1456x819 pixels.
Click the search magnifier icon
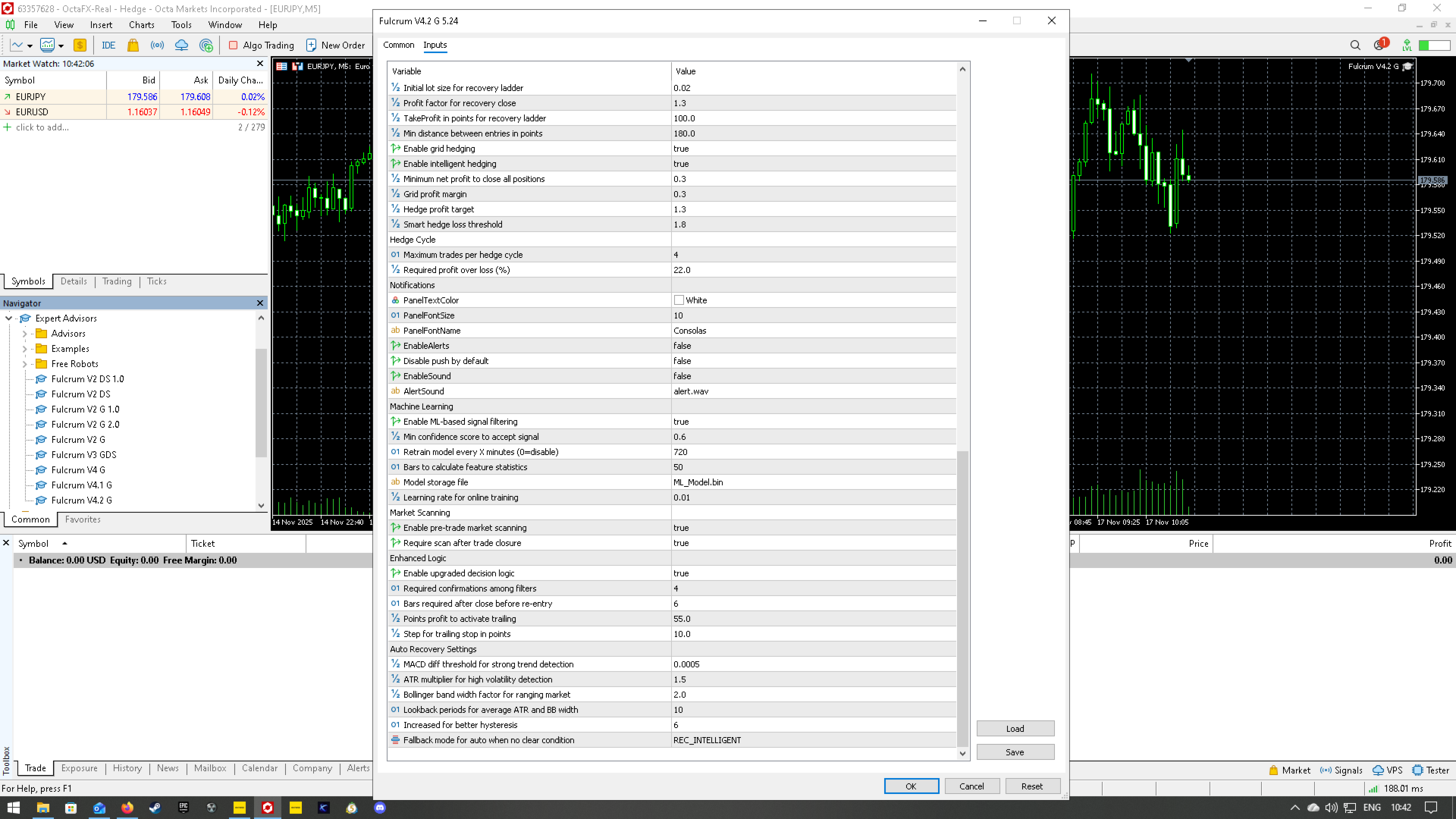point(1355,45)
